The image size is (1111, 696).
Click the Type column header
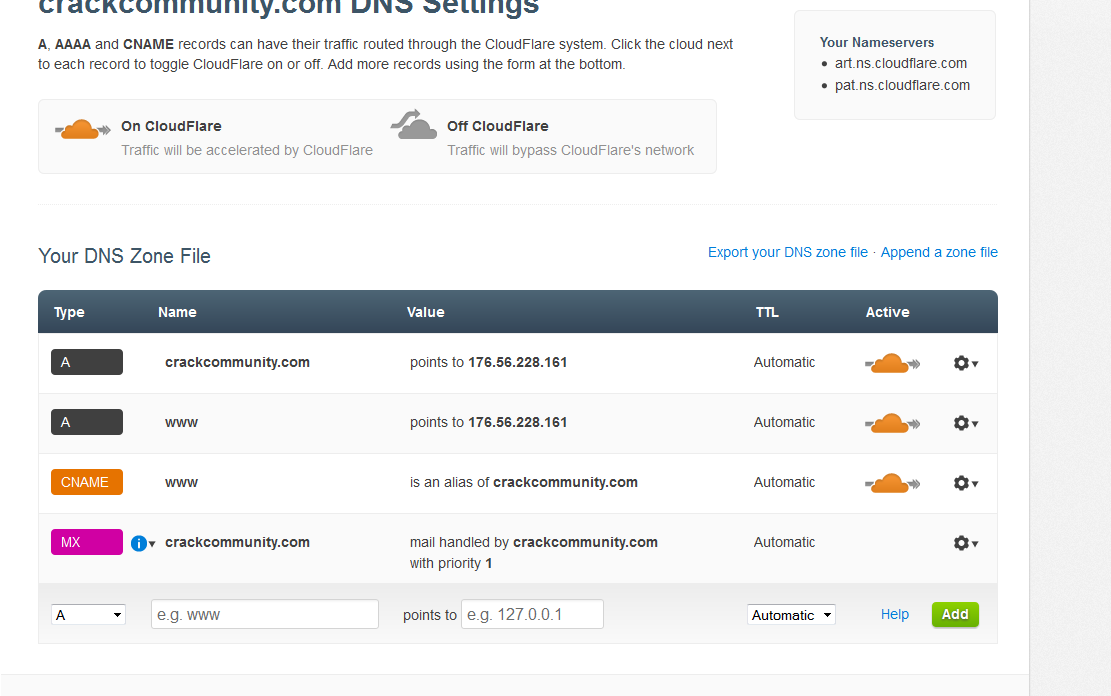coord(69,313)
